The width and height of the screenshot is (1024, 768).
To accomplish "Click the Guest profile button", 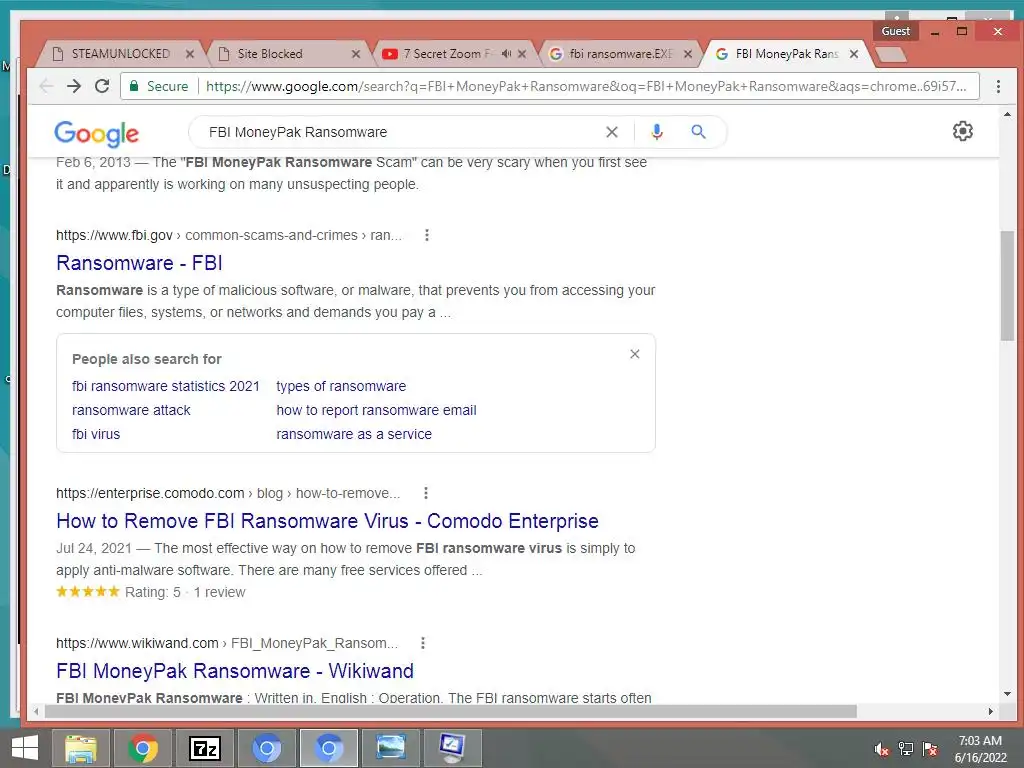I will (895, 31).
